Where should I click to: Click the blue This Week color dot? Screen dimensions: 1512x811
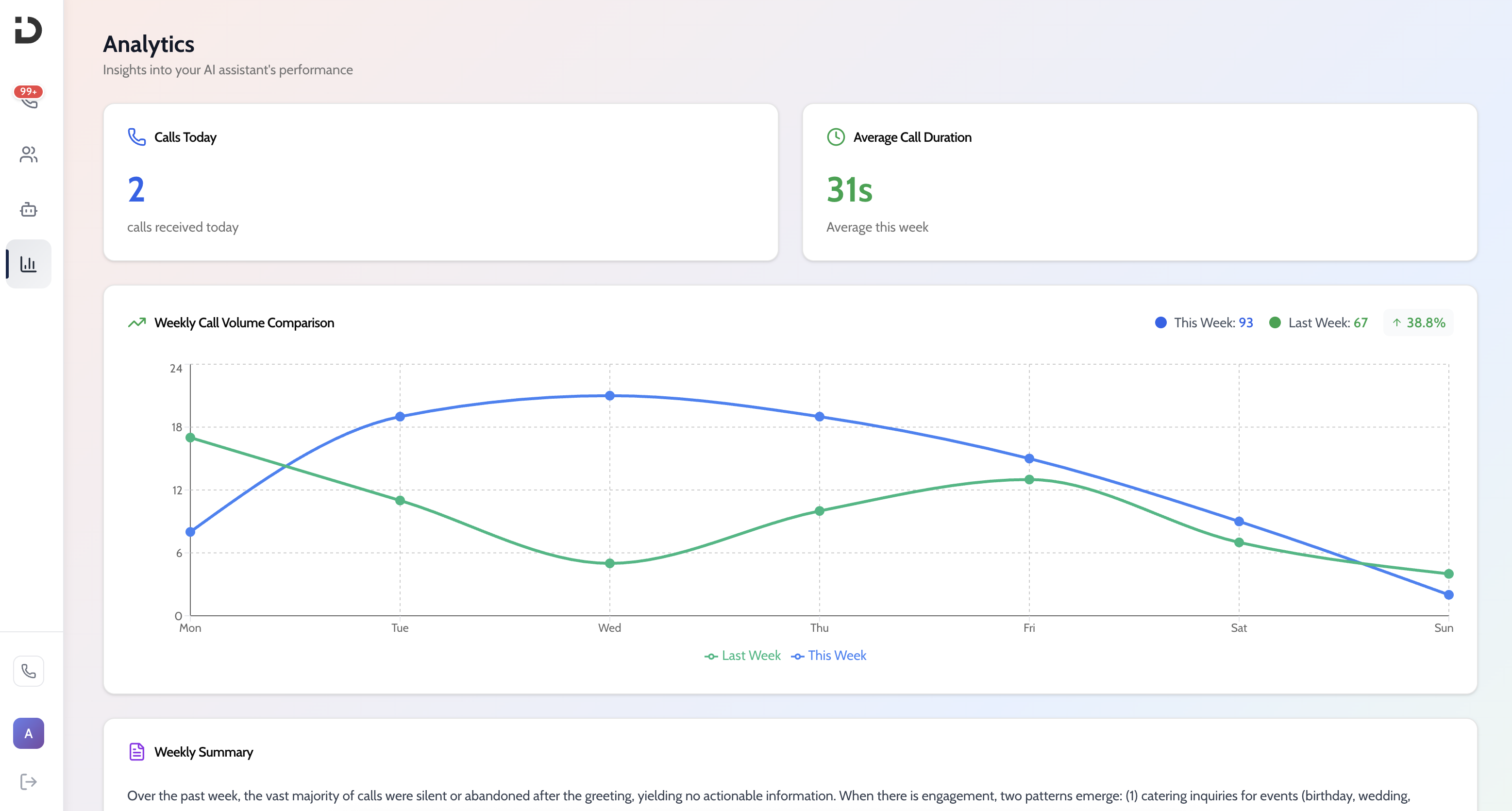1160,322
